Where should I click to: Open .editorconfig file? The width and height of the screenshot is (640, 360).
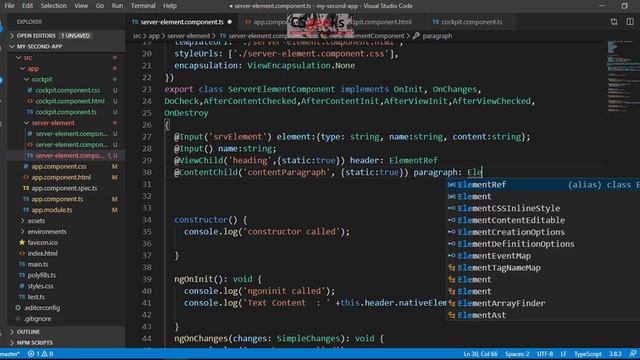coord(42,308)
